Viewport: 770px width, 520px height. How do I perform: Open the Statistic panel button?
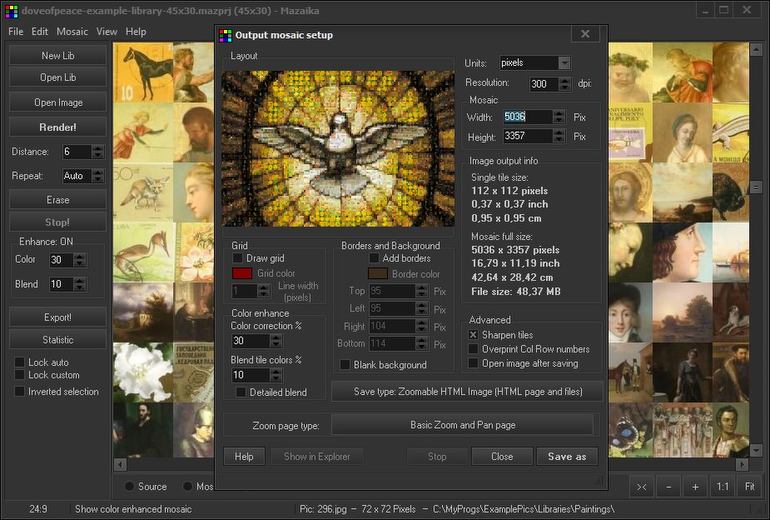(x=58, y=339)
